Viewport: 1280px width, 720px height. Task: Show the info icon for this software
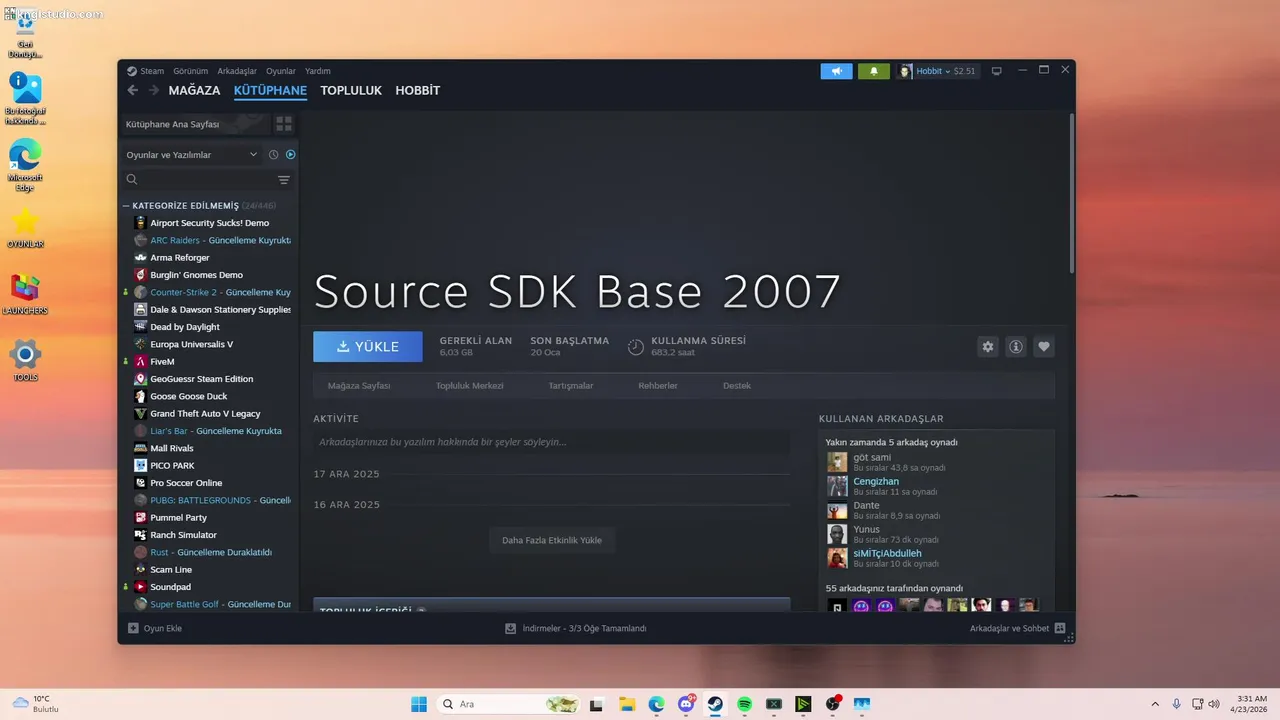pos(1016,347)
